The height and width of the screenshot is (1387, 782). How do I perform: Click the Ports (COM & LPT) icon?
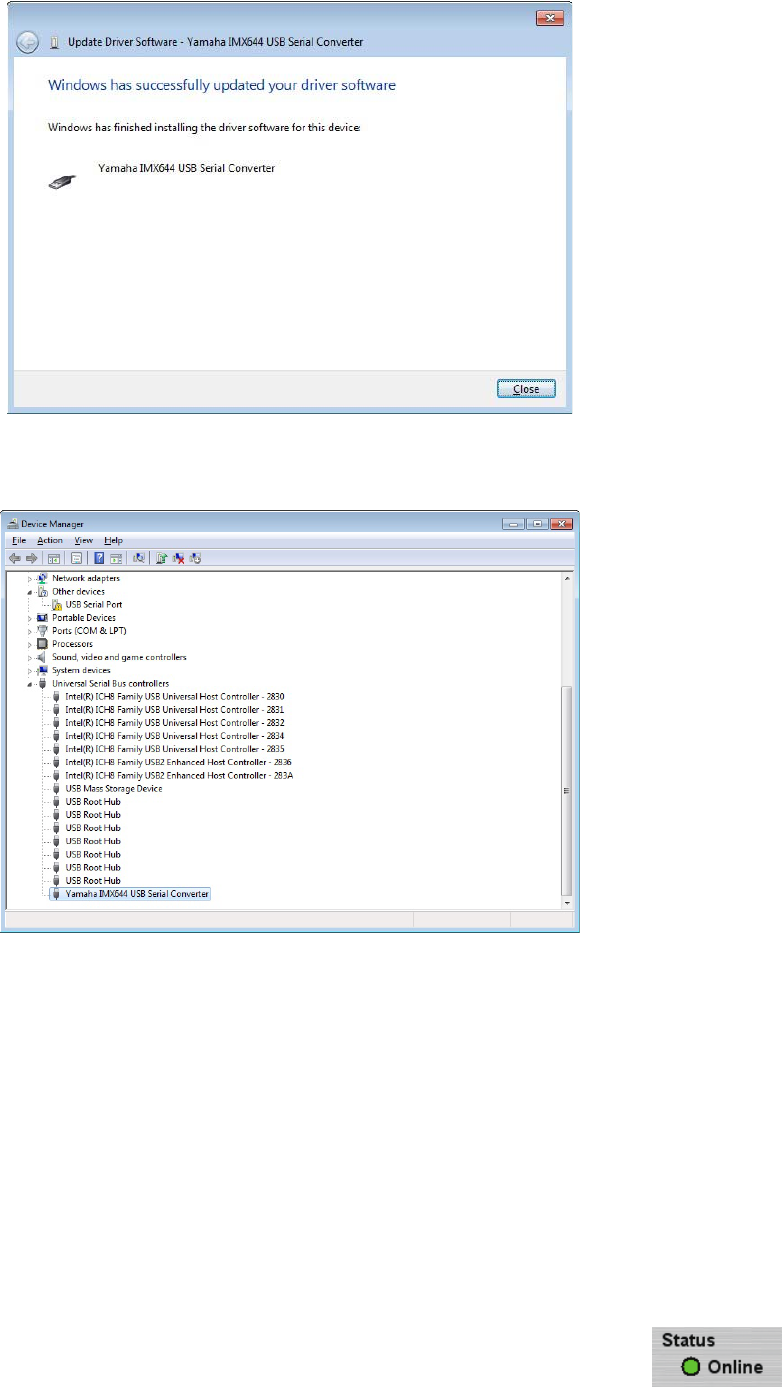pos(43,631)
